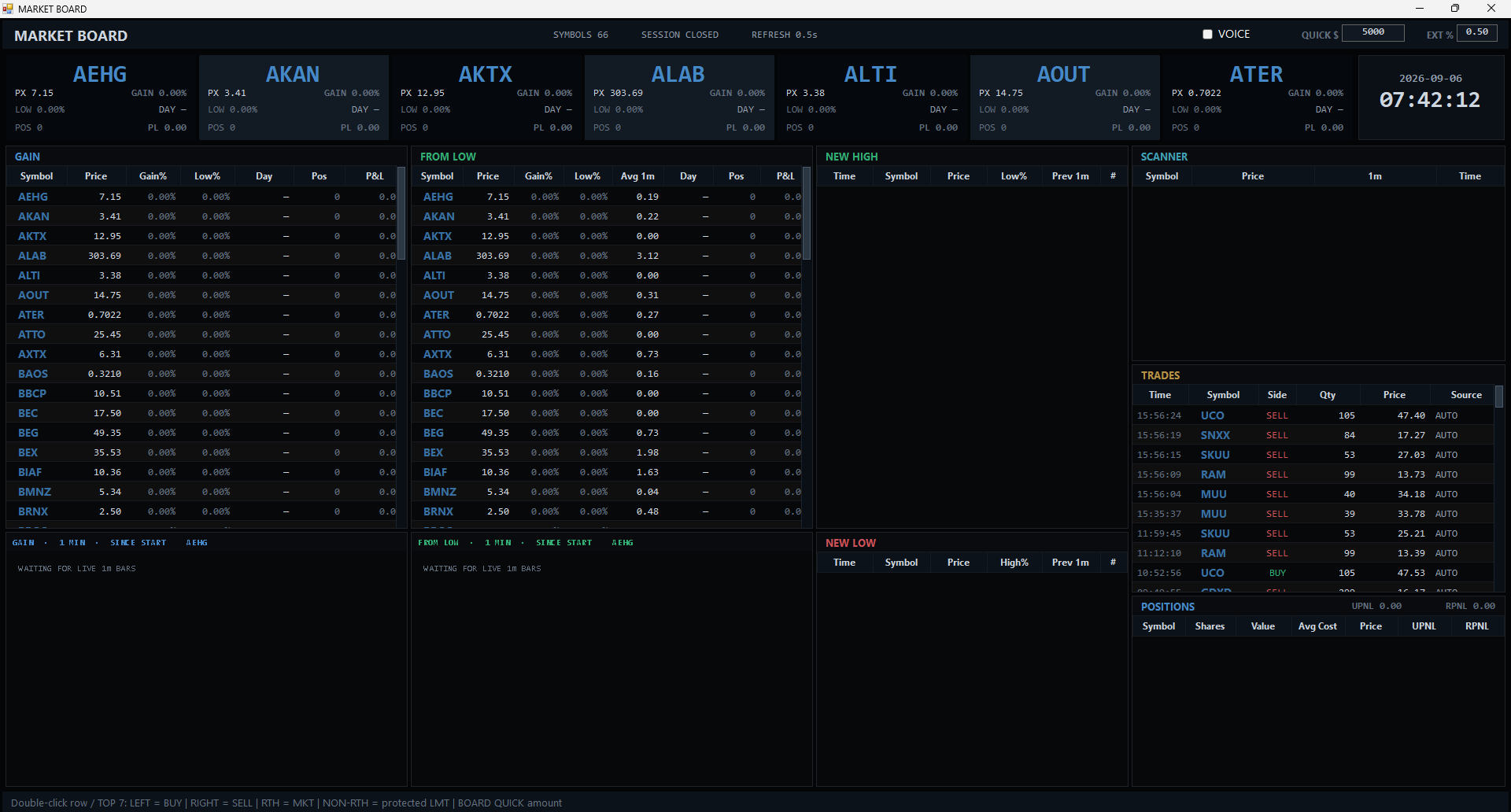Click the SYMBOLS 66 status label
The image size is (1511, 812).
[580, 35]
